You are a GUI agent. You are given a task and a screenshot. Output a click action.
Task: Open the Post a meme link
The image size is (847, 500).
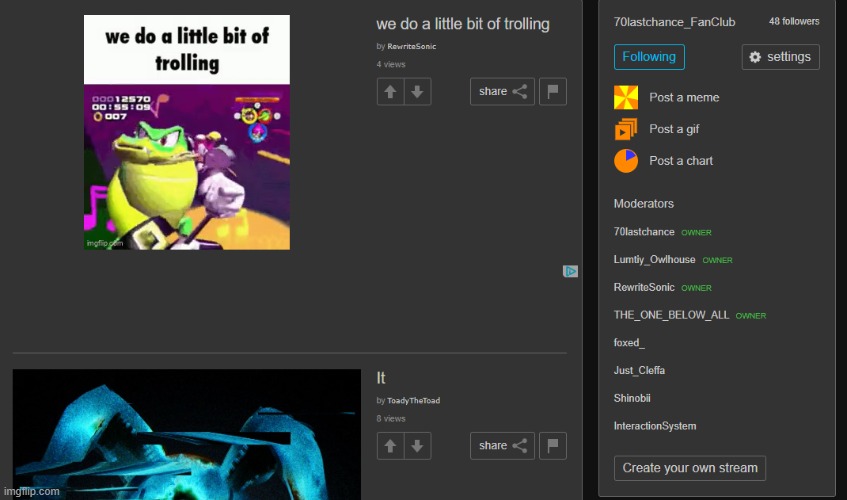(x=684, y=98)
